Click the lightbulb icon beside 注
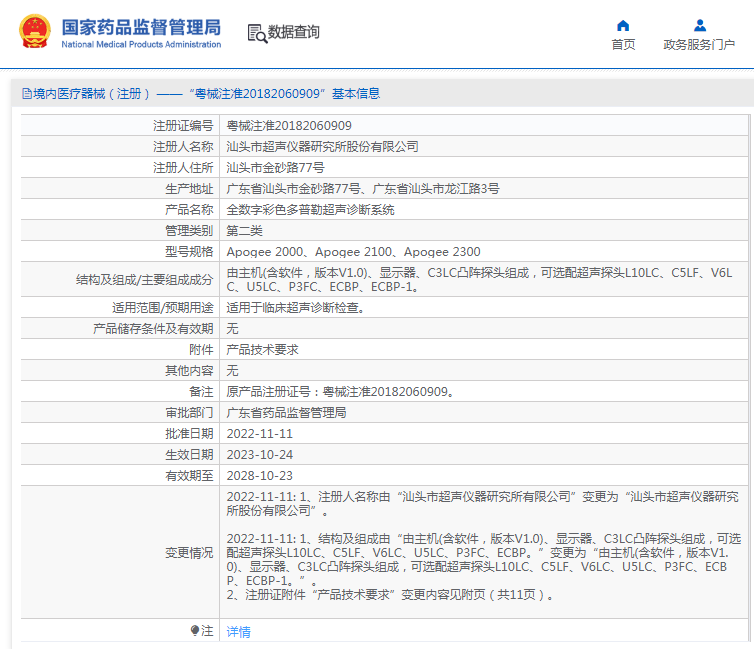 pos(195,630)
